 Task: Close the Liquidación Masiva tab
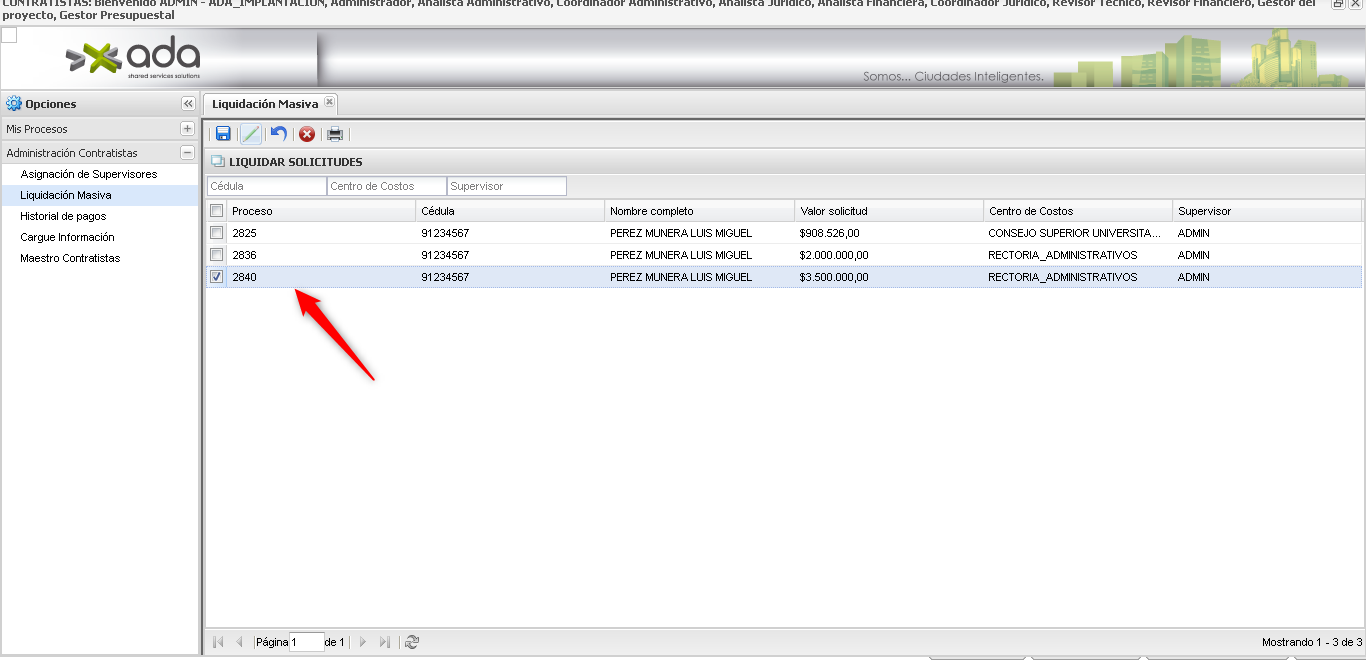[330, 102]
